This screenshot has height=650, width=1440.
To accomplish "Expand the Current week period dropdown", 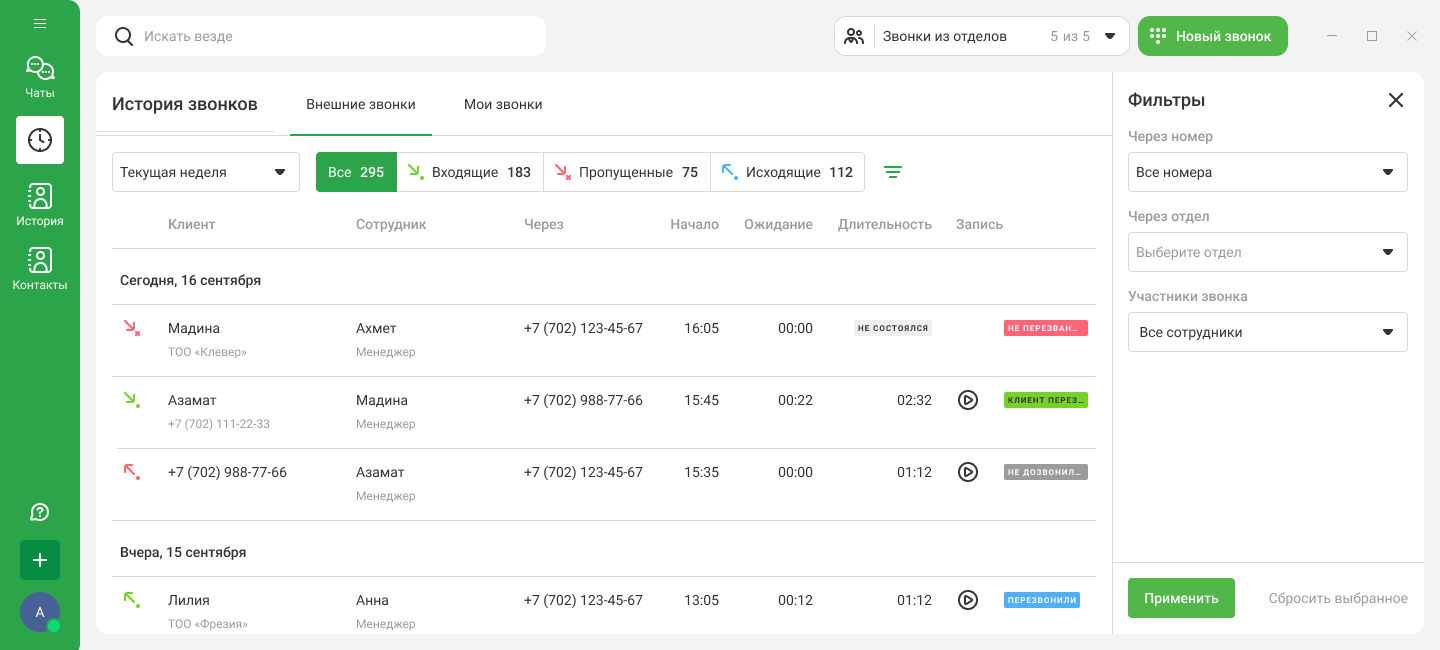I will pyautogui.click(x=205, y=172).
